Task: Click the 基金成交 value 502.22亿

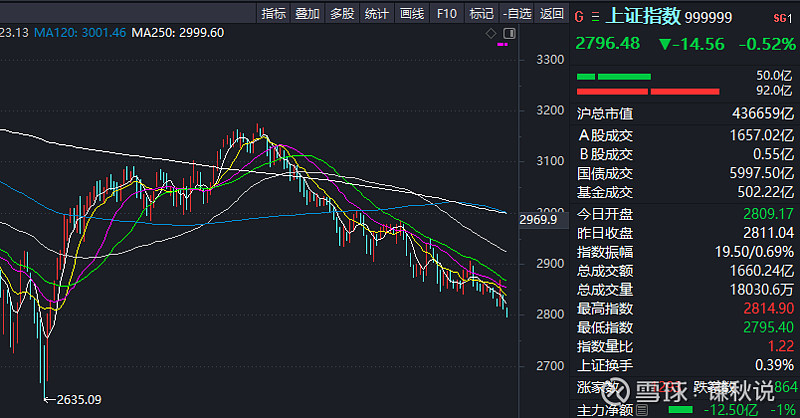Action: (x=765, y=192)
